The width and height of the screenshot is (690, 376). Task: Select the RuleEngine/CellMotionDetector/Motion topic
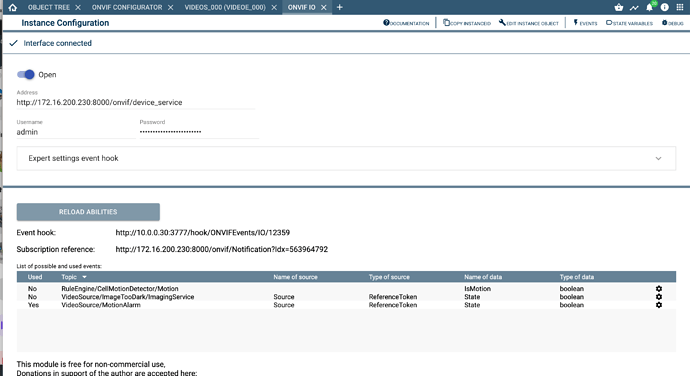[x=120, y=289]
